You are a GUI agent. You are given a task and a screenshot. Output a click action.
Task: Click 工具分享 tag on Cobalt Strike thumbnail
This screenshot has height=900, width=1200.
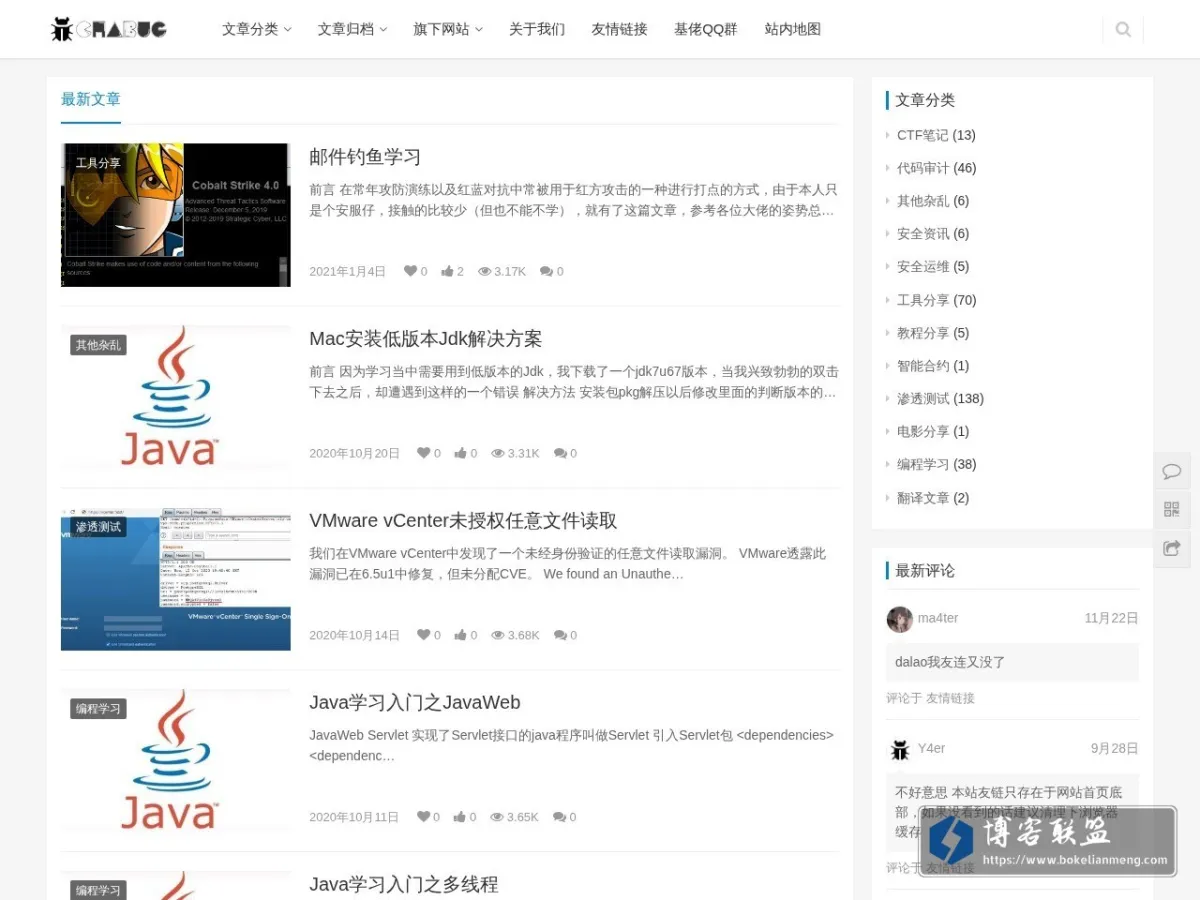(x=98, y=163)
